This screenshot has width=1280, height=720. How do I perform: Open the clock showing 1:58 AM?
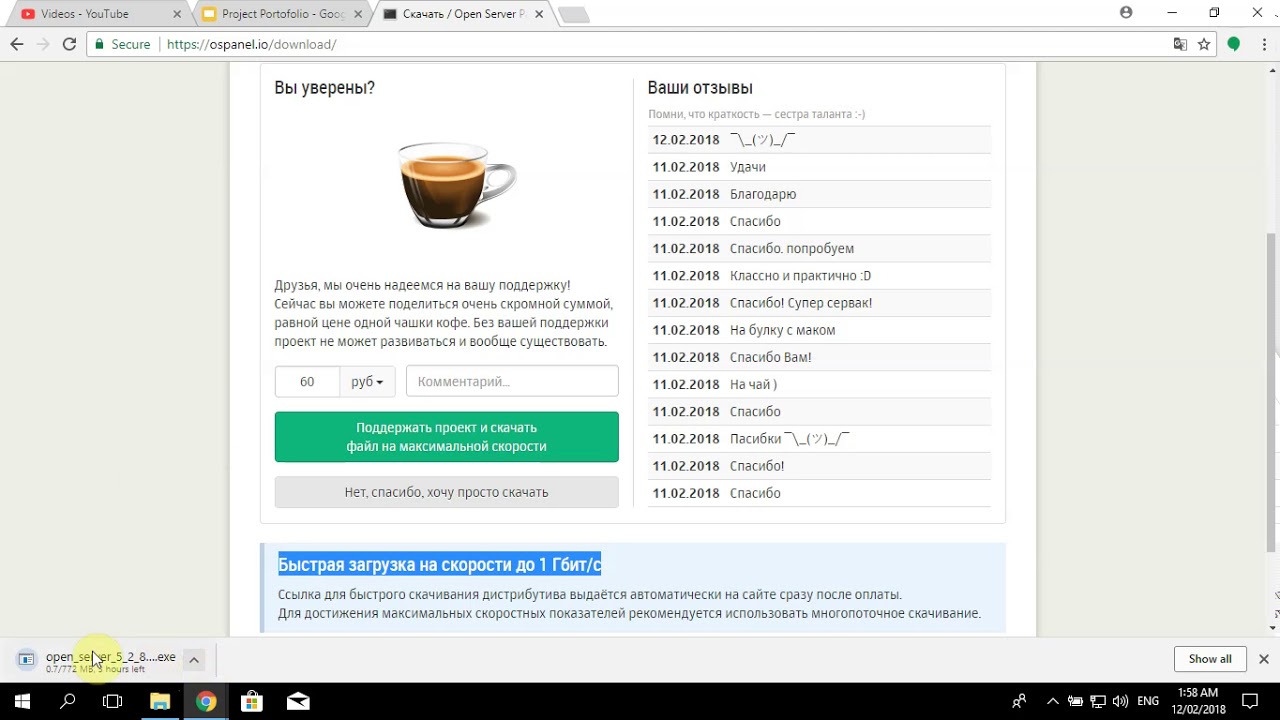pos(1200,701)
